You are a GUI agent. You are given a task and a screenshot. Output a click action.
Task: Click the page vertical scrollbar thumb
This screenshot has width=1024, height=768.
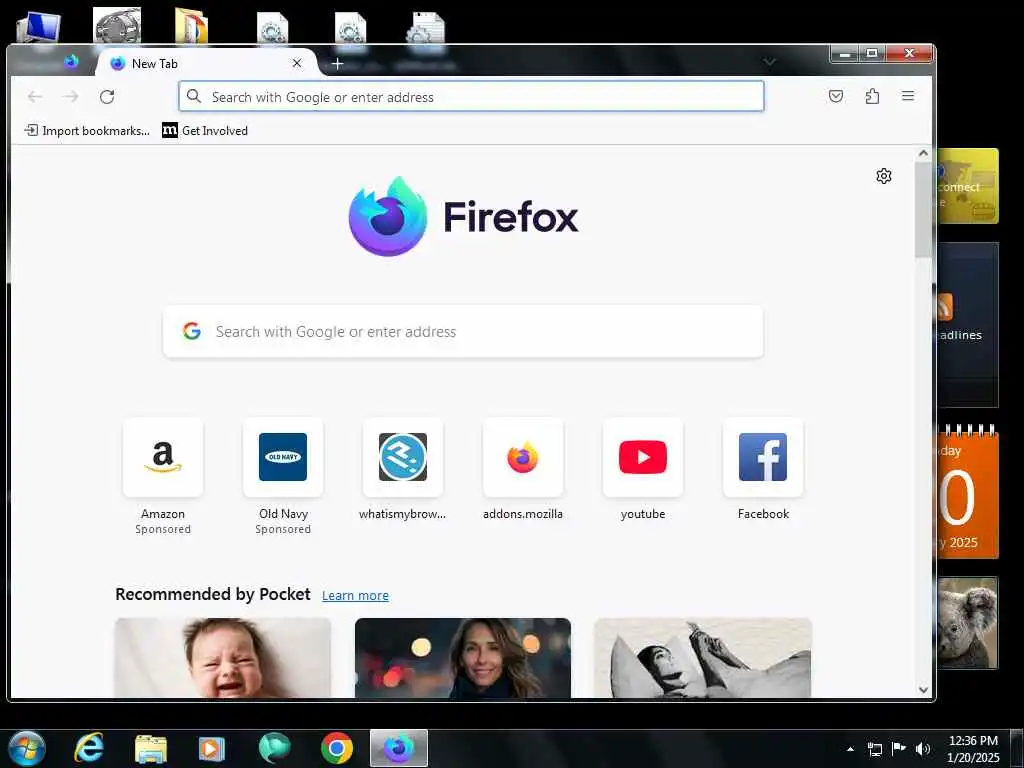(x=923, y=209)
